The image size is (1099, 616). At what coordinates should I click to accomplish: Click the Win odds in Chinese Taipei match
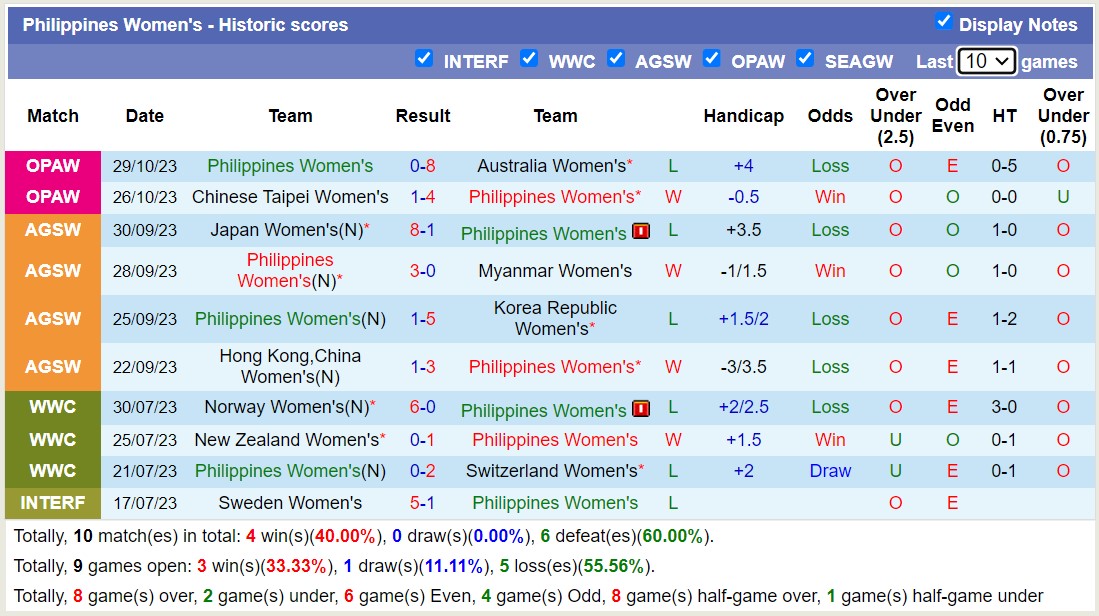[830, 197]
